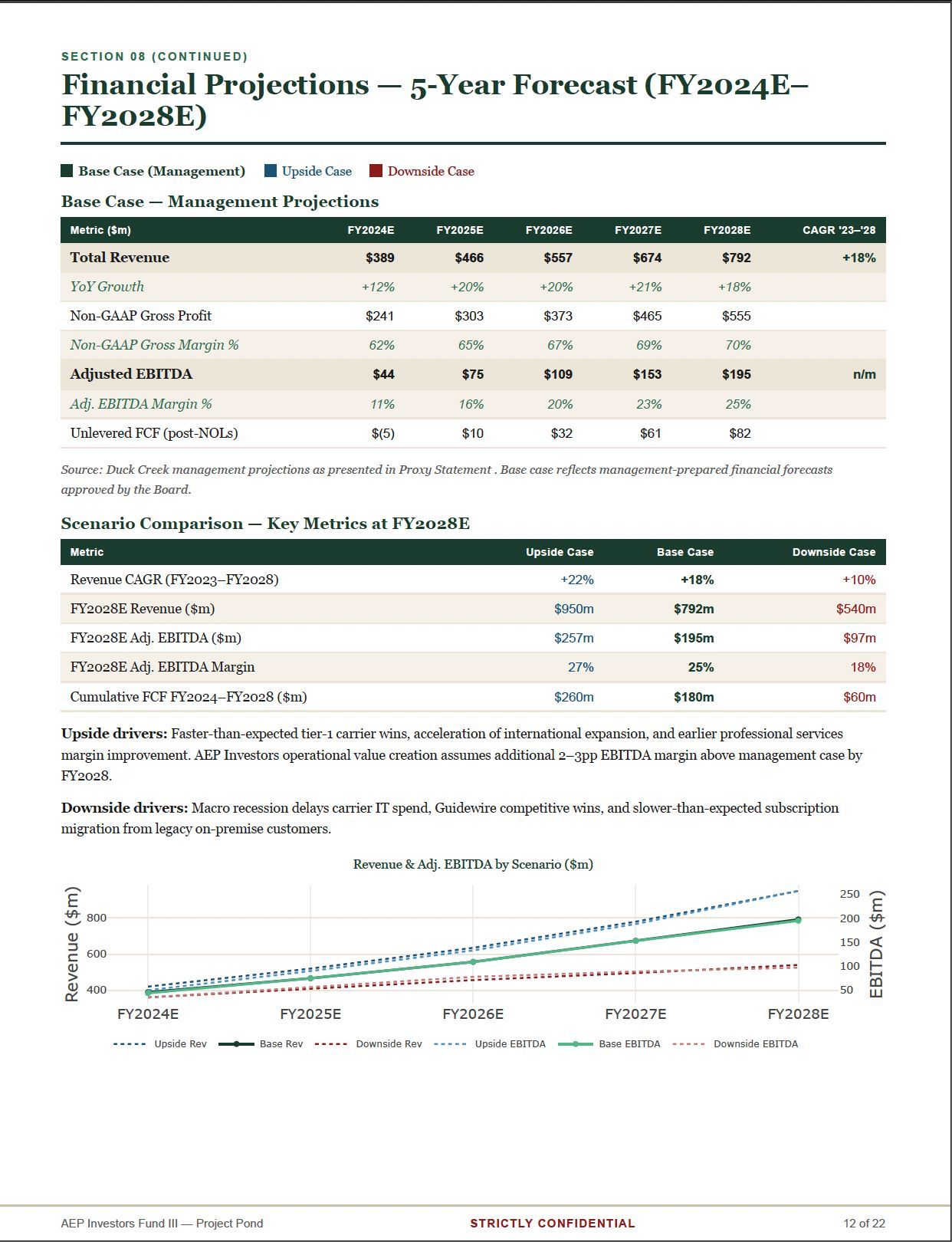Toggle Downside Rev series in chart legend
Image resolution: width=952 pixels, height=1242 pixels.
(369, 1044)
